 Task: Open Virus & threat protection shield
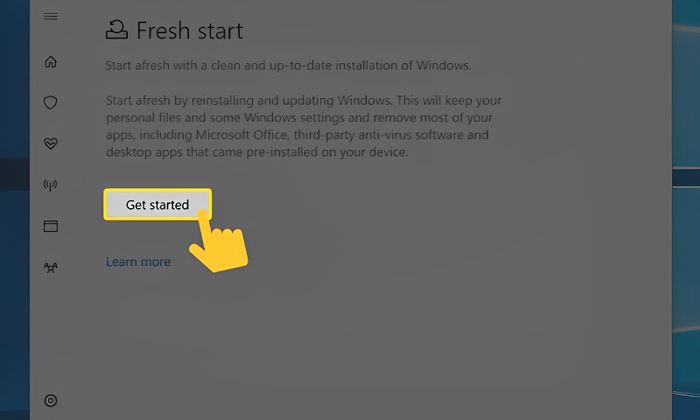51,102
